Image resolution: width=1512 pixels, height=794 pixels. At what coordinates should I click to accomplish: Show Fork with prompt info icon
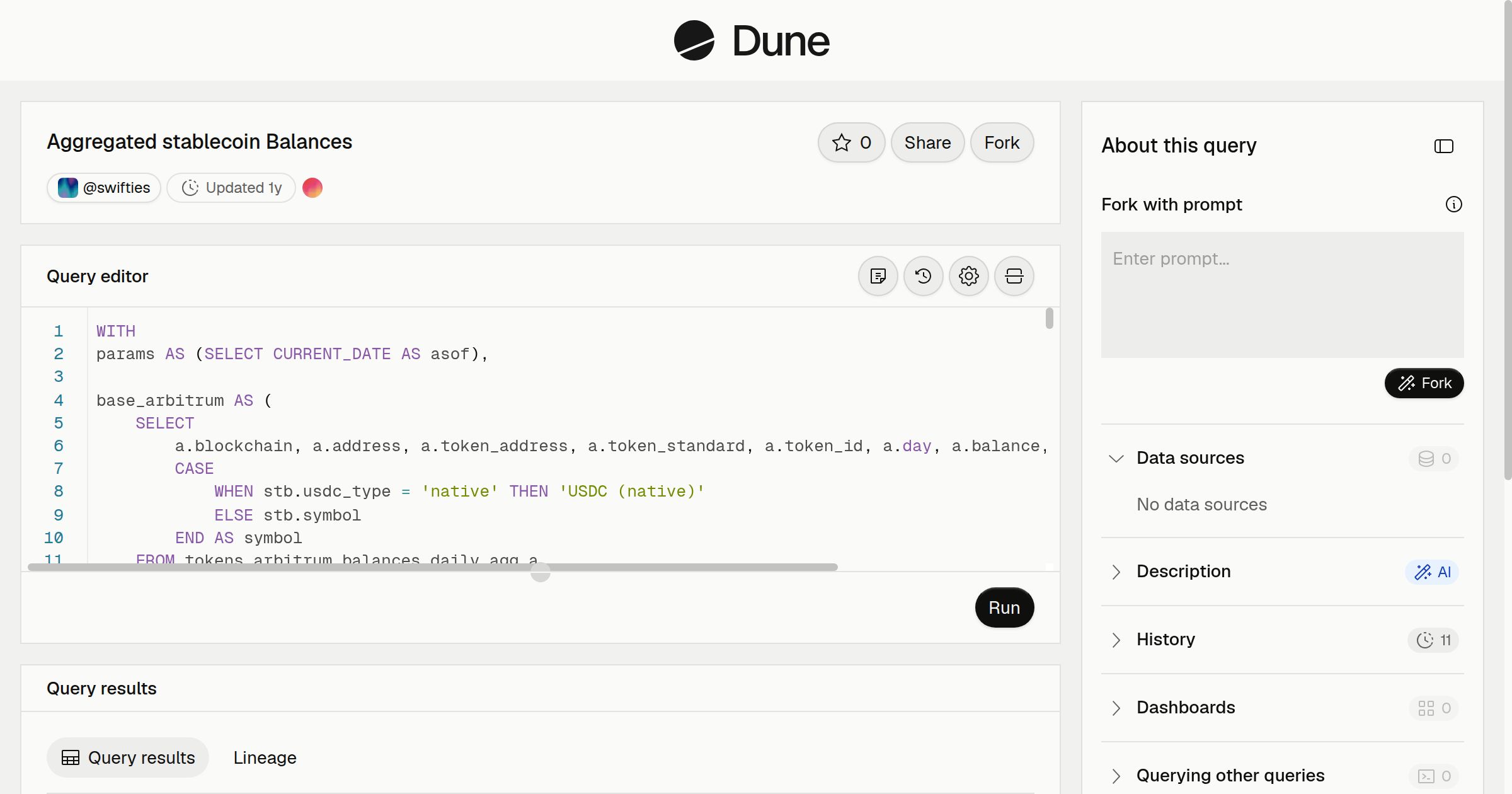(x=1453, y=204)
